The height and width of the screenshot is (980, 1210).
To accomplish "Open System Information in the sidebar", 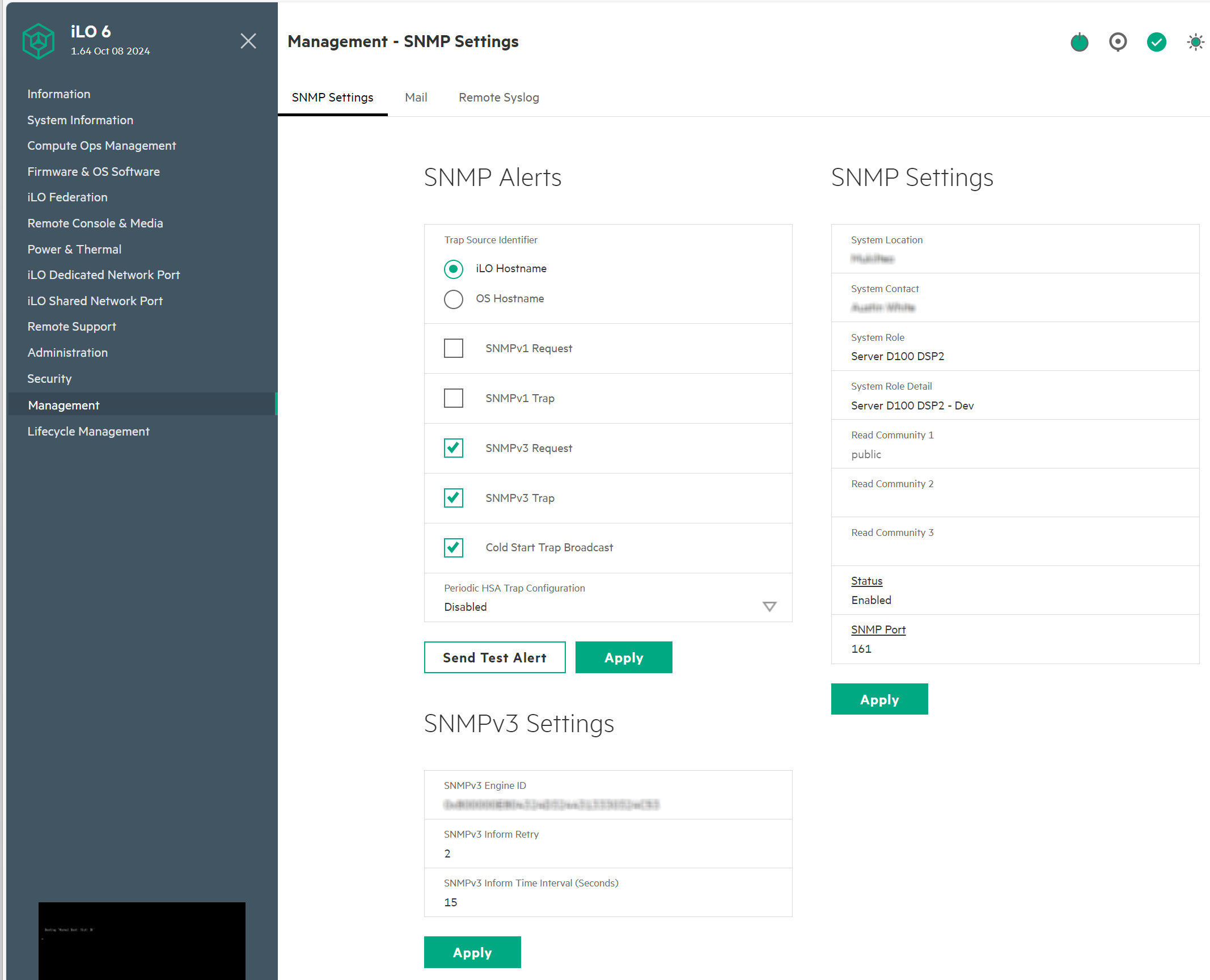I will click(81, 120).
